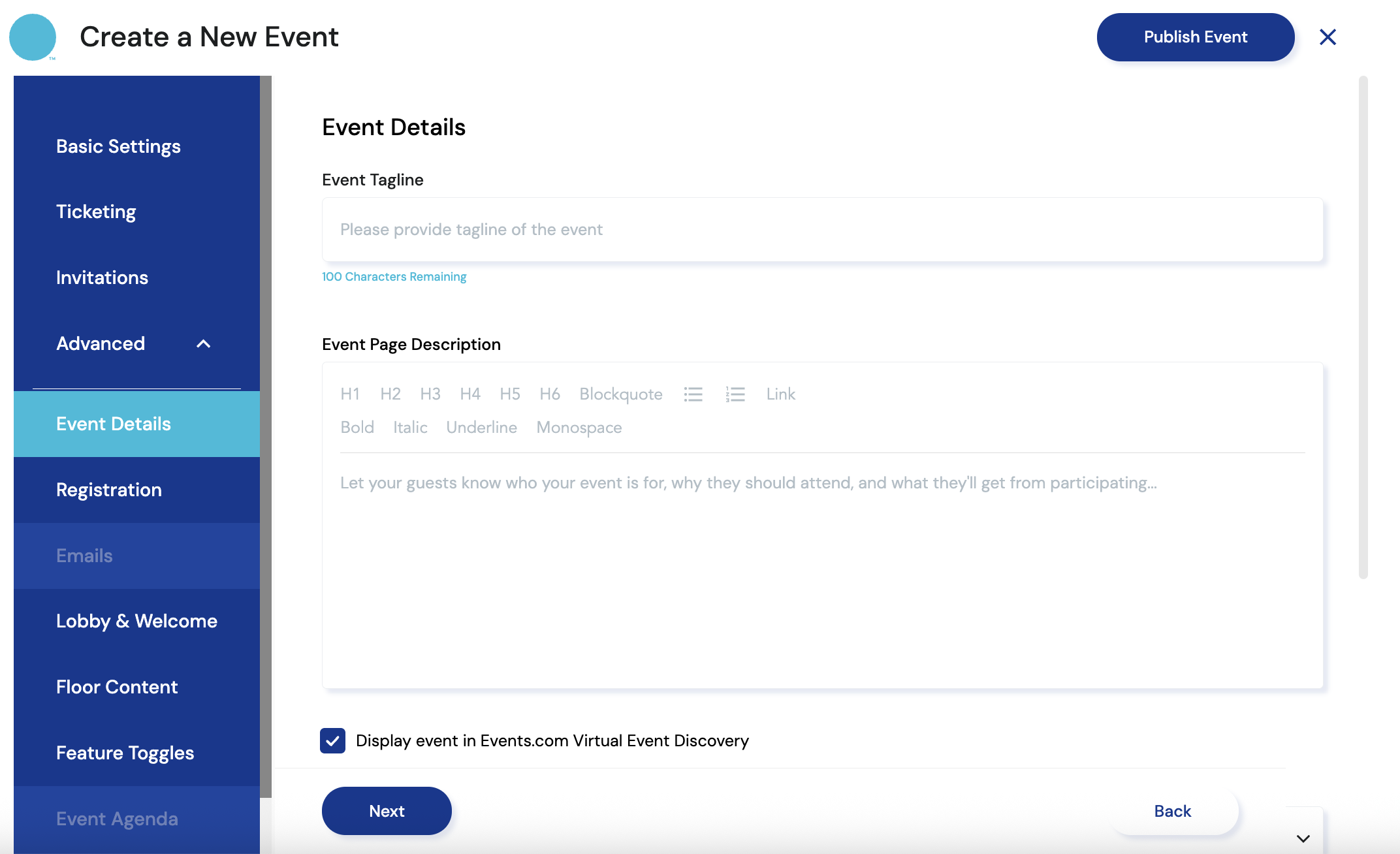Screen dimensions: 1400x854
Task: Insert a bulleted list in description
Action: tap(693, 394)
